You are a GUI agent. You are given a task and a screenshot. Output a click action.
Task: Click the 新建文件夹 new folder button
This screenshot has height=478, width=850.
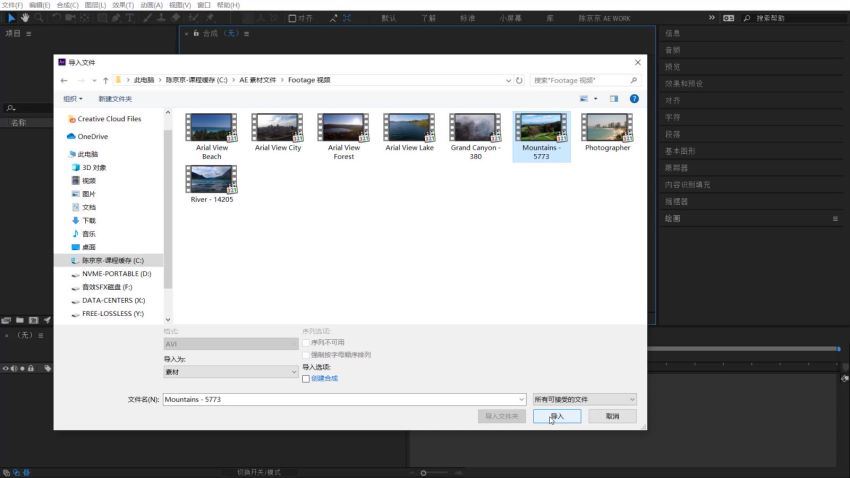[115, 99]
